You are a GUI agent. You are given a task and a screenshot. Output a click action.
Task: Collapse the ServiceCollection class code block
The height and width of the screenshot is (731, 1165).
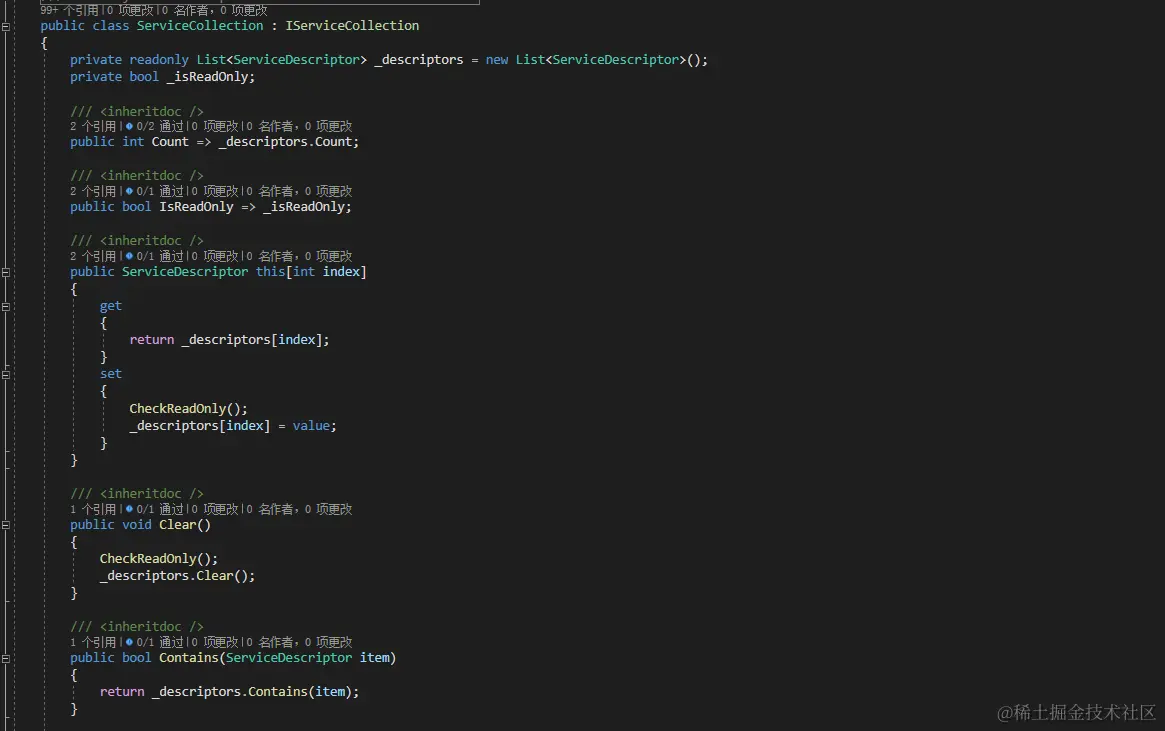pos(6,26)
